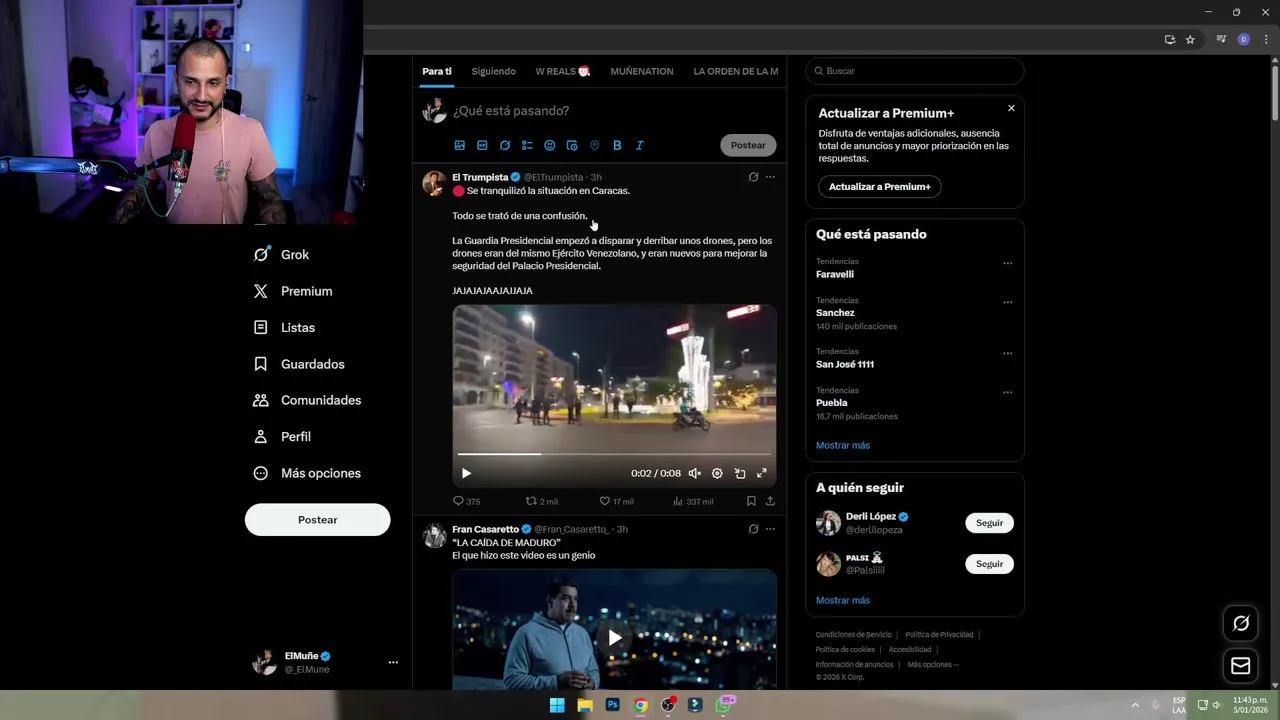The width and height of the screenshot is (1280, 720).
Task: Repost the El Trumpista post with 2 mil reposts
Action: click(542, 501)
